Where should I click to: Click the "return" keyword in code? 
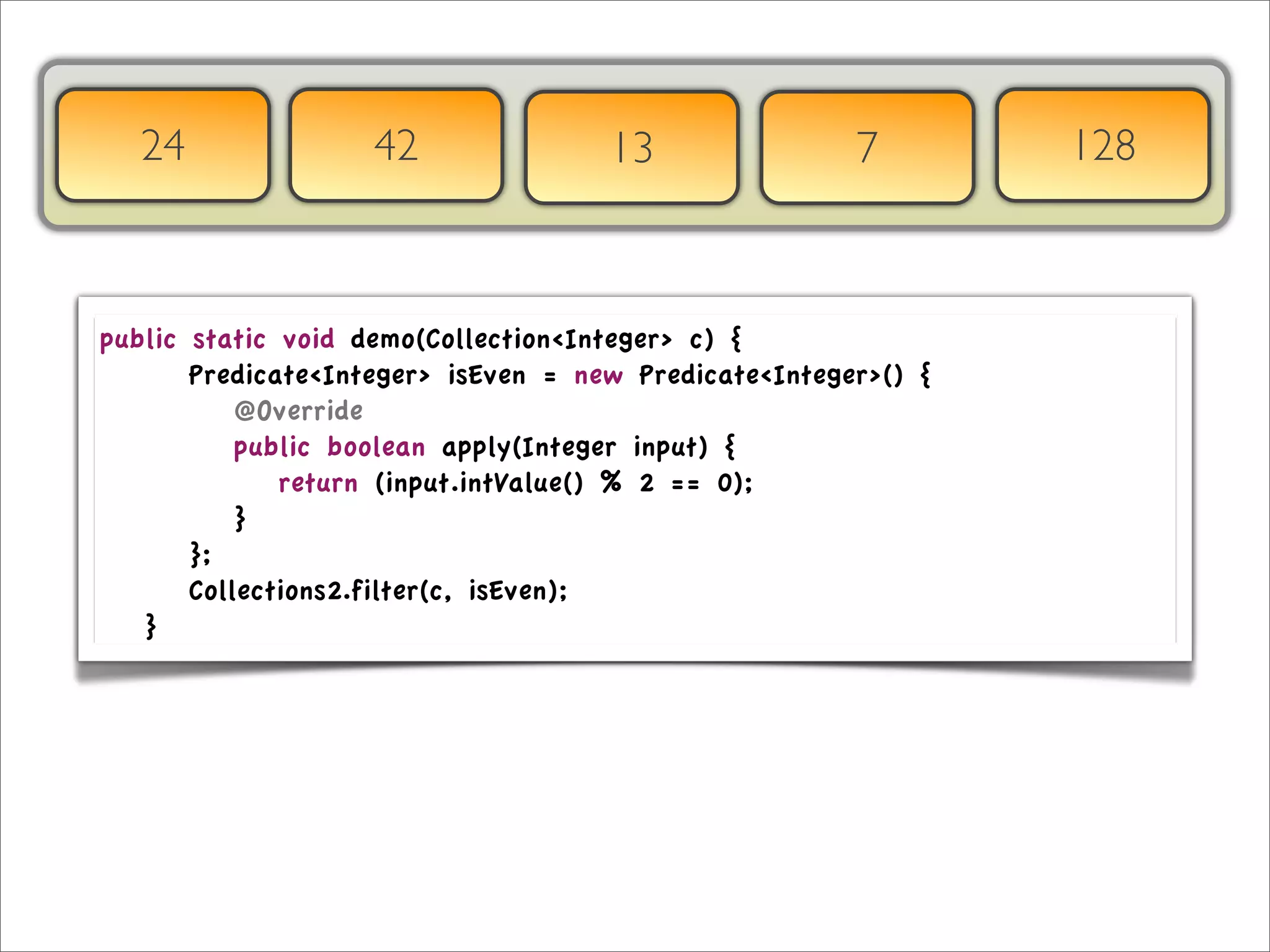click(318, 483)
